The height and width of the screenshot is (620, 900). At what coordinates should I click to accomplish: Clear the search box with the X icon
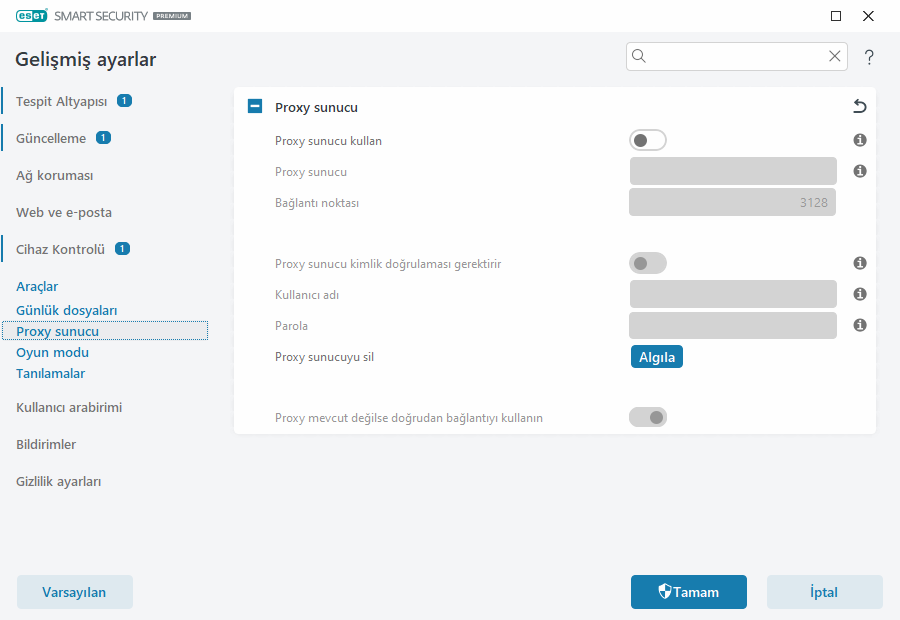coord(835,56)
